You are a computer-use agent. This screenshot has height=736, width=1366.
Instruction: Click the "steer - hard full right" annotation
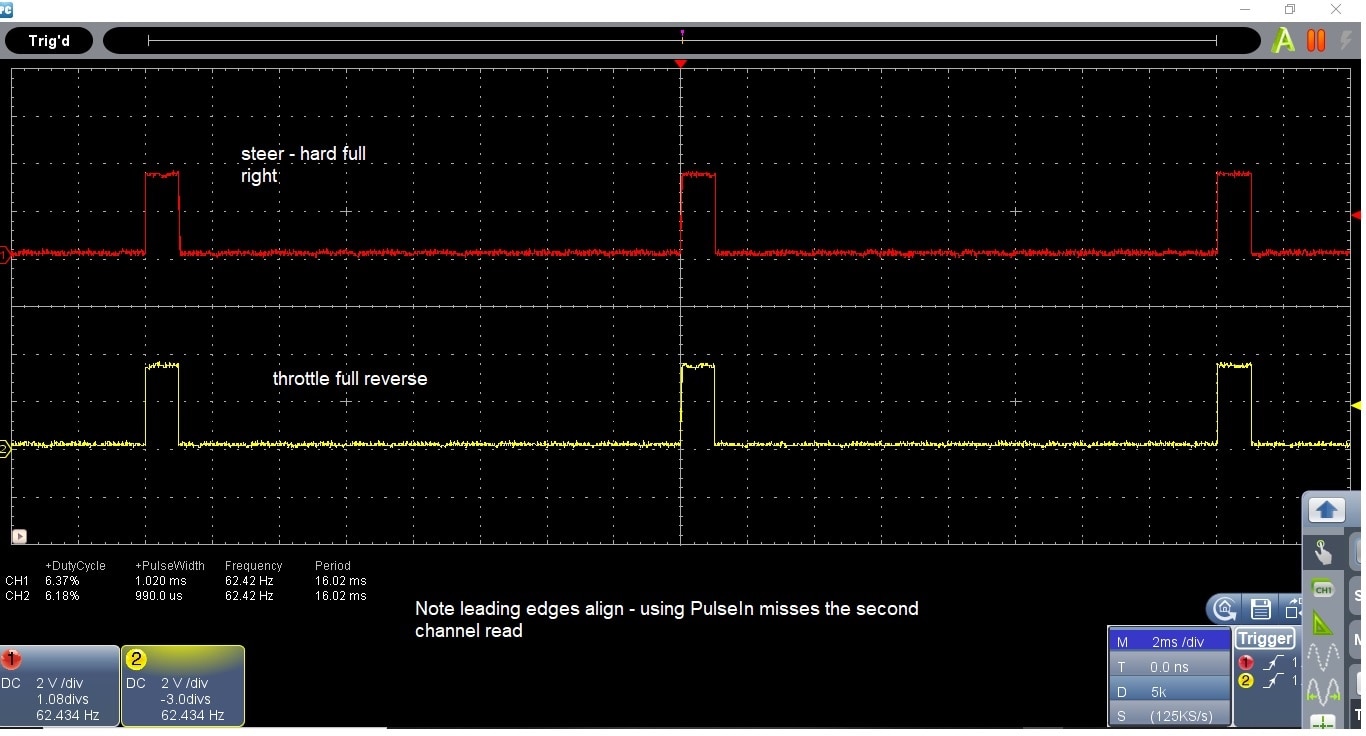pos(304,165)
